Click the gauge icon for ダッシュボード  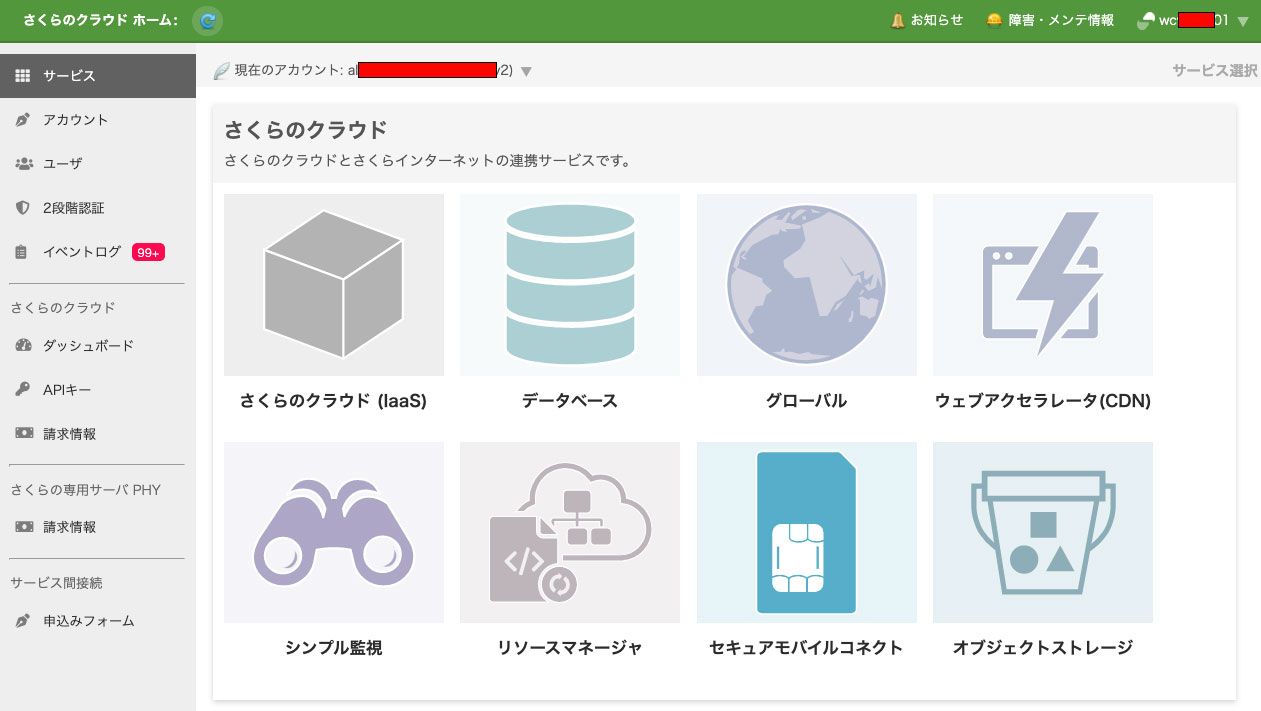coord(24,346)
